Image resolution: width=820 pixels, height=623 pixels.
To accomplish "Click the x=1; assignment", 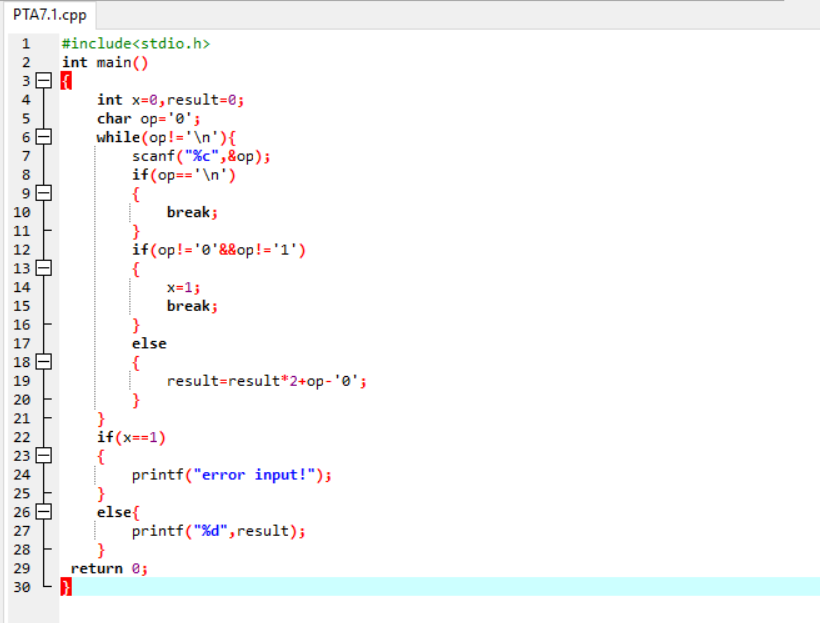I will [x=184, y=288].
